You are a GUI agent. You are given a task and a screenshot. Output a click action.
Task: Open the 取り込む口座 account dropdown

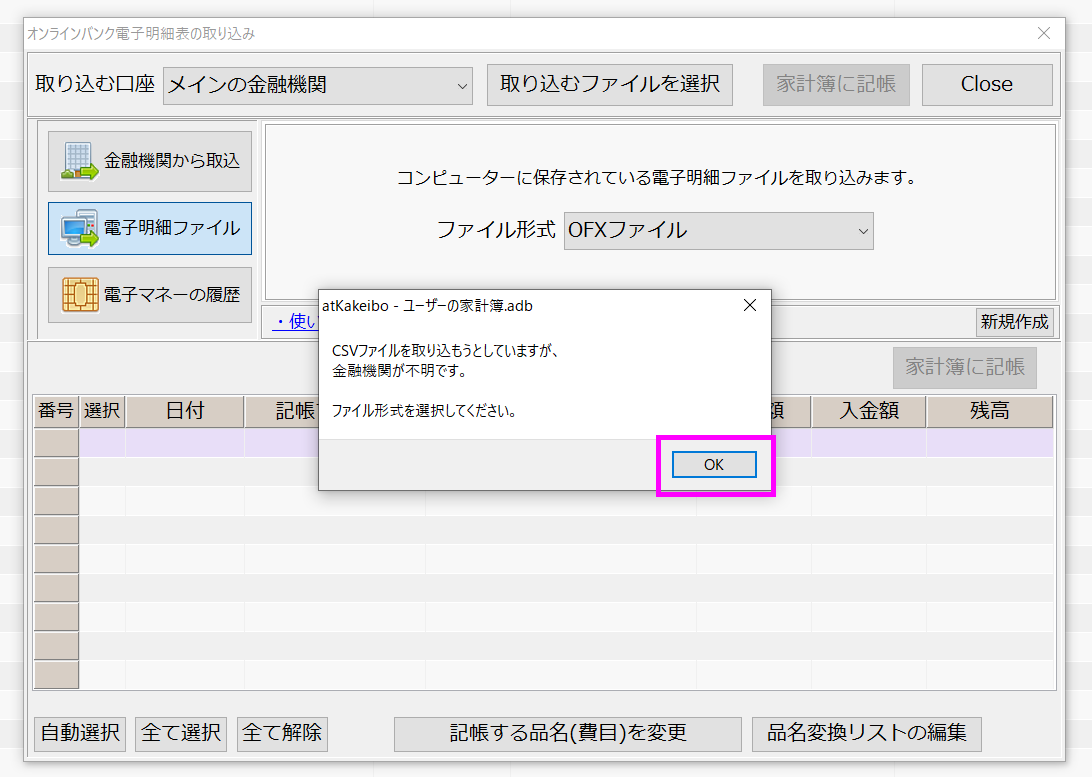coord(318,85)
